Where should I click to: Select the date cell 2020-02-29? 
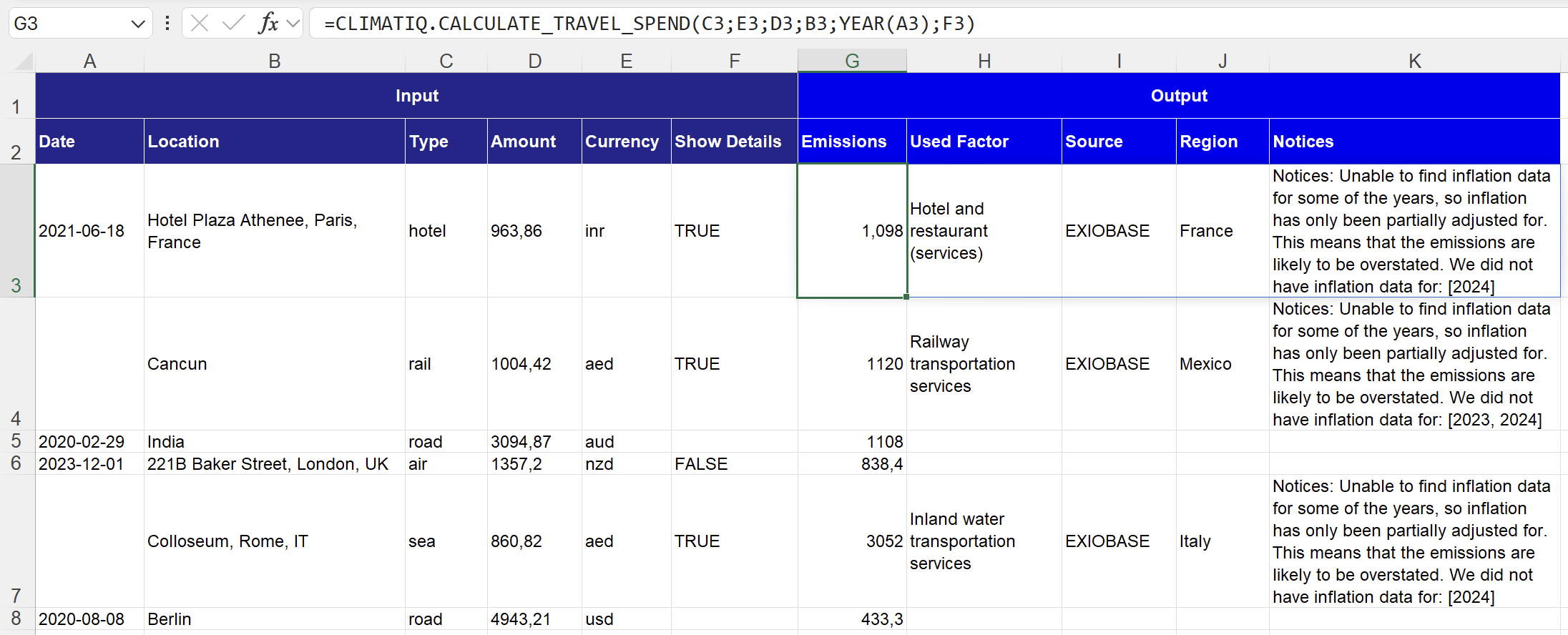click(x=89, y=441)
